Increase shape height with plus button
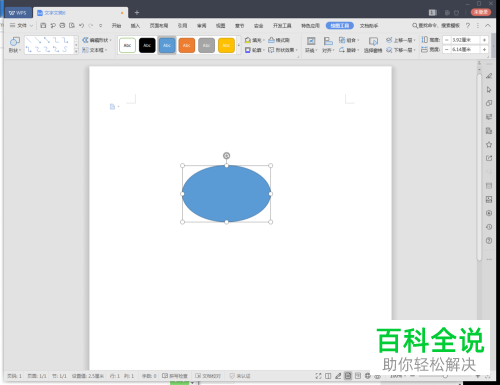The height and width of the screenshot is (385, 500). 484,40
